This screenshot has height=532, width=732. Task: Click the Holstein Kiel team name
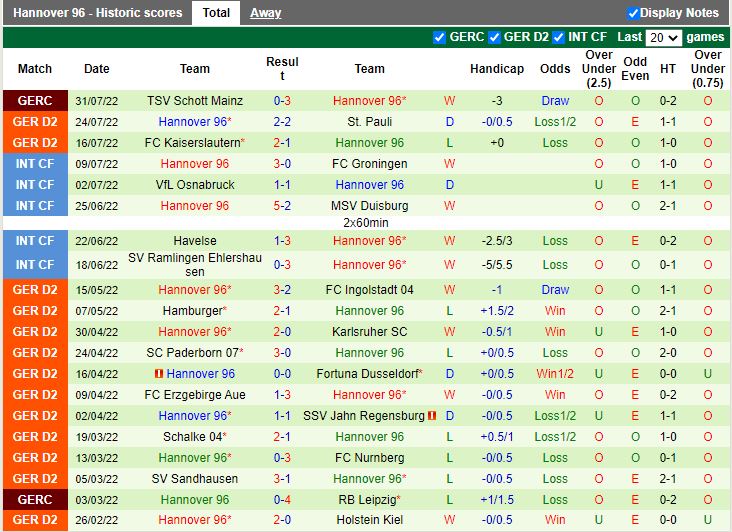(369, 520)
